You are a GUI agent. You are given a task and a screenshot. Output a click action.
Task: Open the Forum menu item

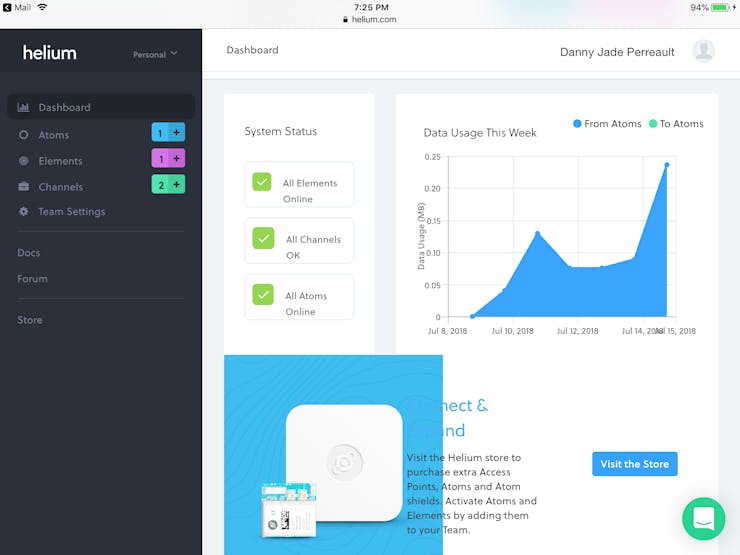pos(33,279)
